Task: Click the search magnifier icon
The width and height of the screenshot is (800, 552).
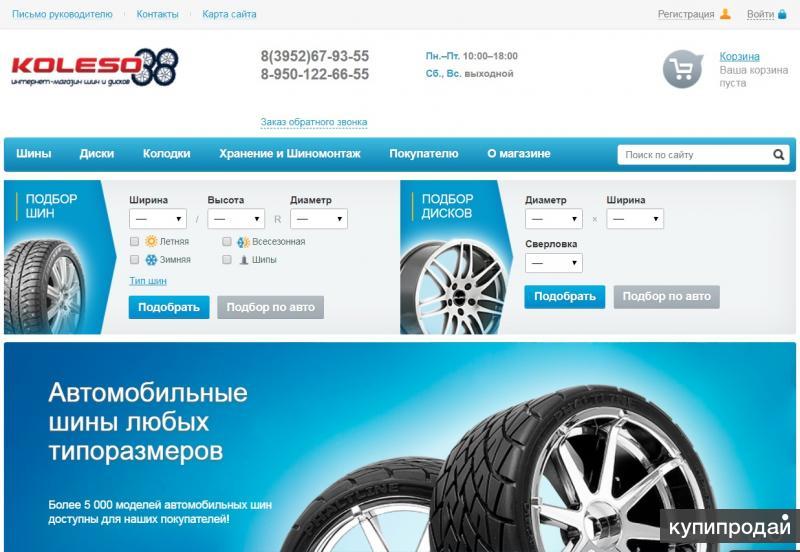Action: coord(778,155)
